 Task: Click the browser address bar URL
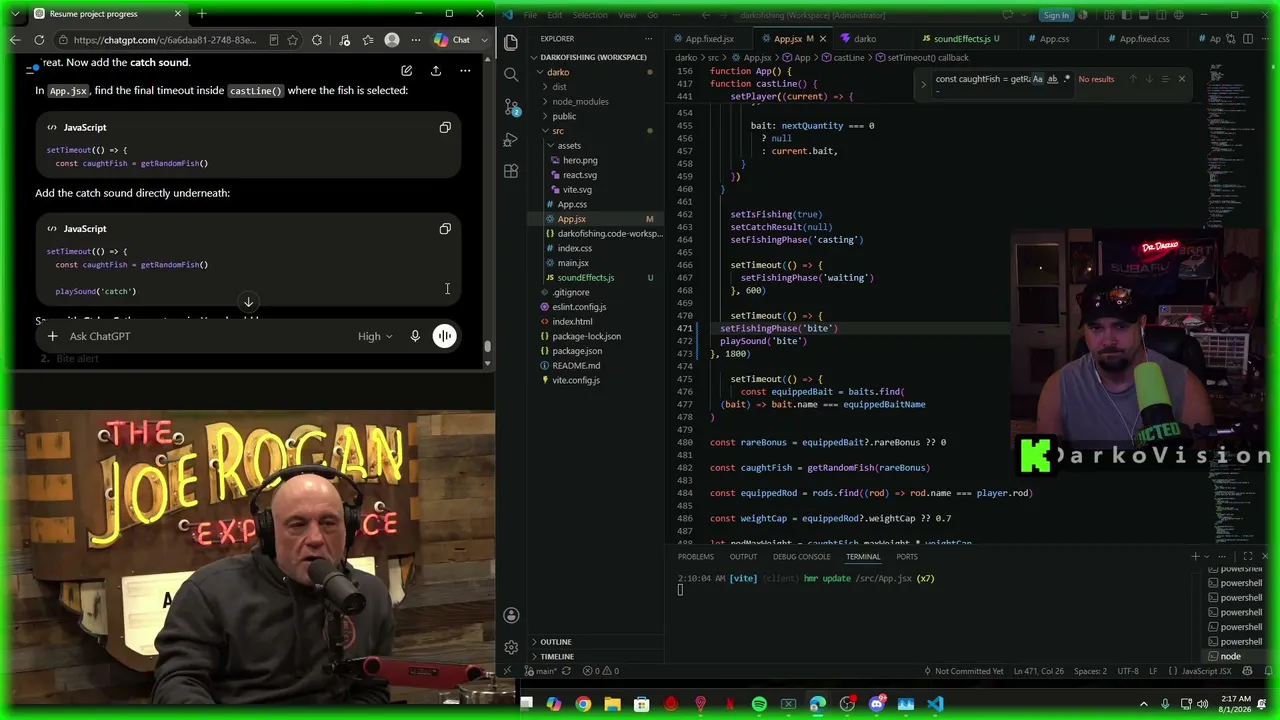click(166, 40)
